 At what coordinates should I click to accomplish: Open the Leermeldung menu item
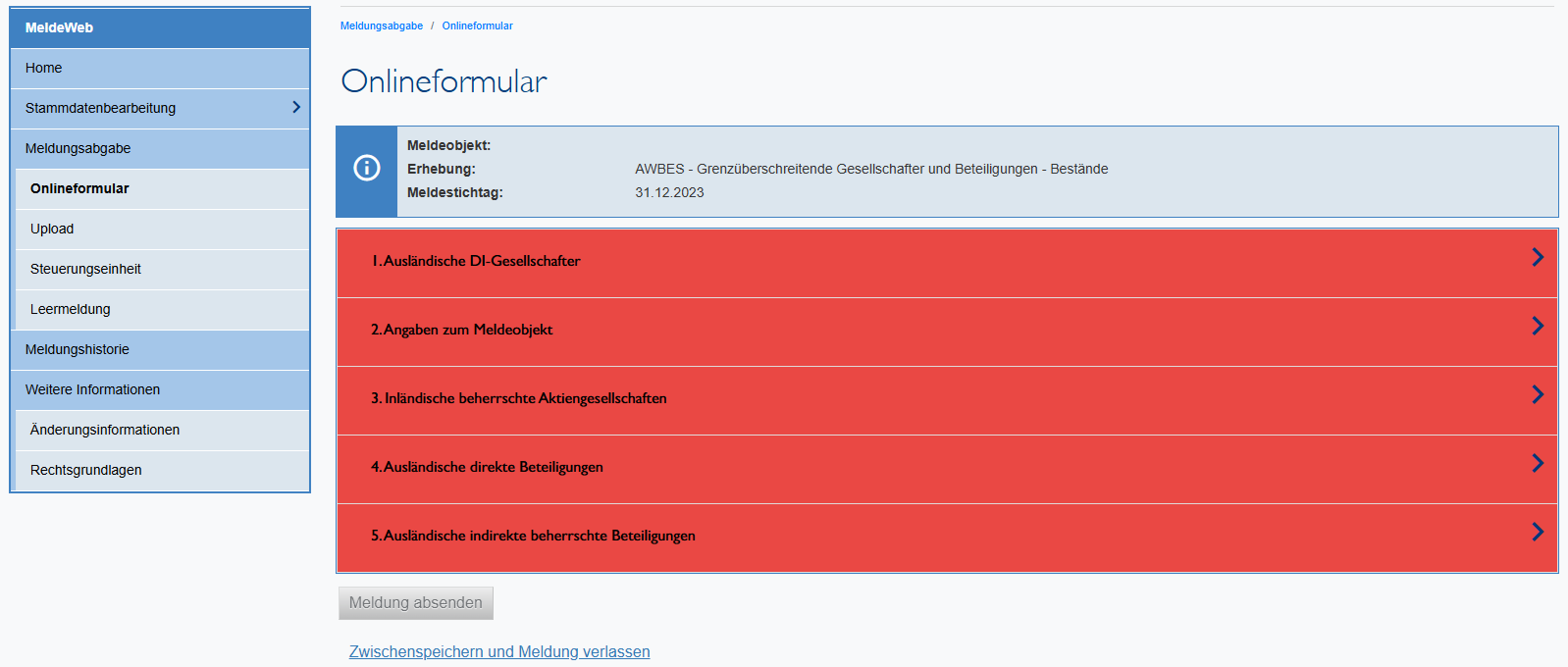(x=71, y=309)
